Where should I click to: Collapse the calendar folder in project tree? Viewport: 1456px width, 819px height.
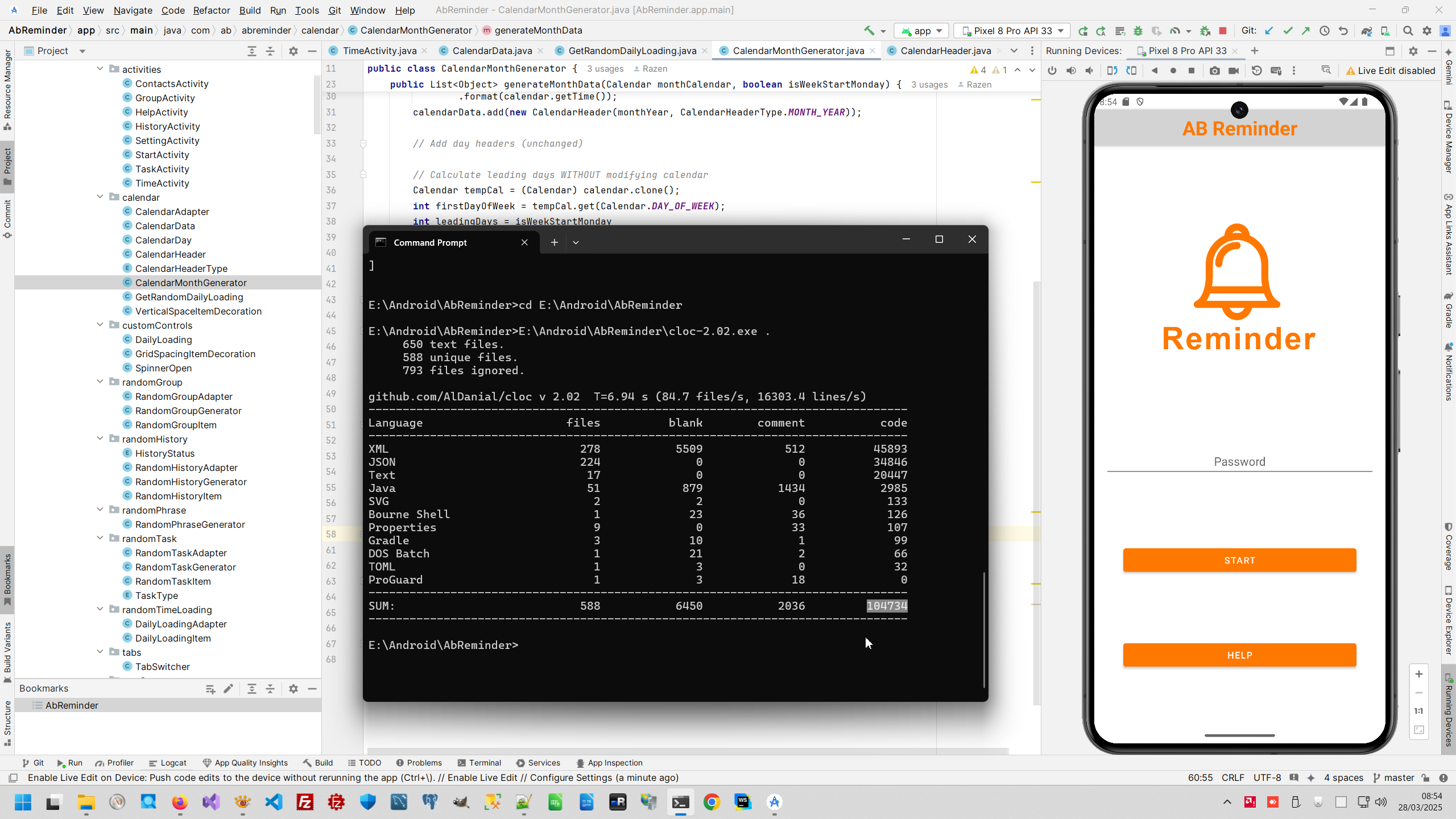[100, 197]
